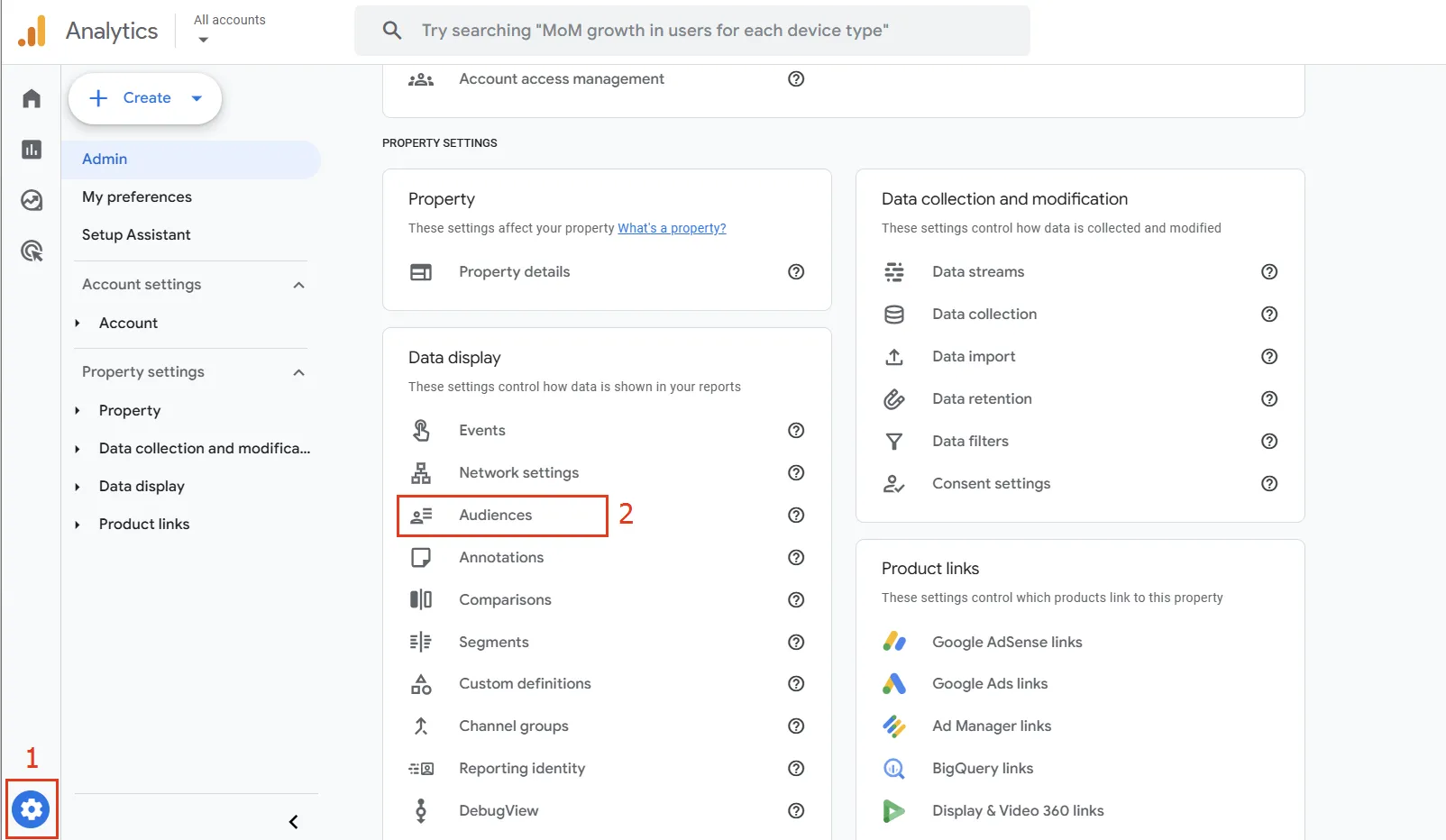Open the "What's a property?" link
The image size is (1446, 840).
pos(672,229)
